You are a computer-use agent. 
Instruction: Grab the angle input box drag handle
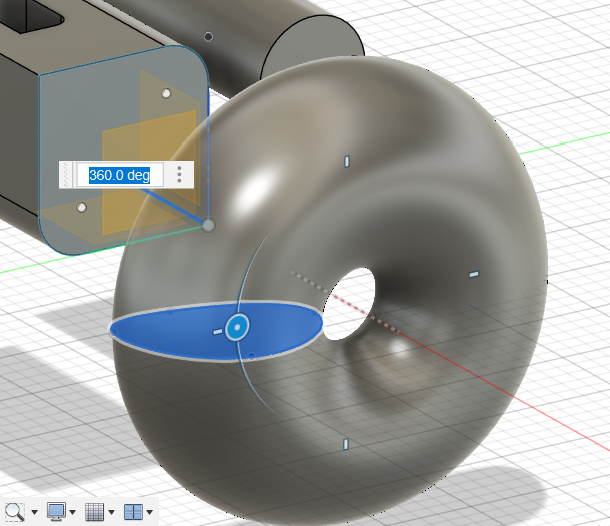pyautogui.click(x=66, y=175)
